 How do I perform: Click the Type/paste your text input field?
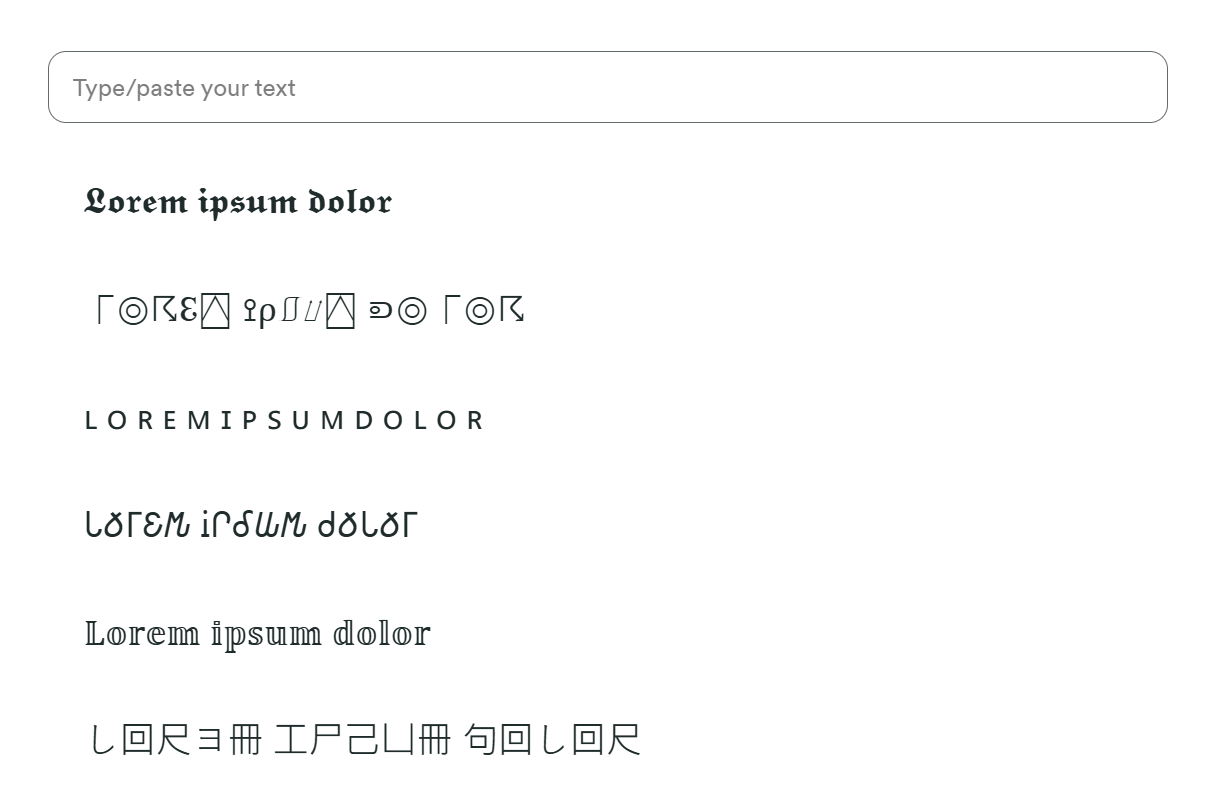pos(607,88)
